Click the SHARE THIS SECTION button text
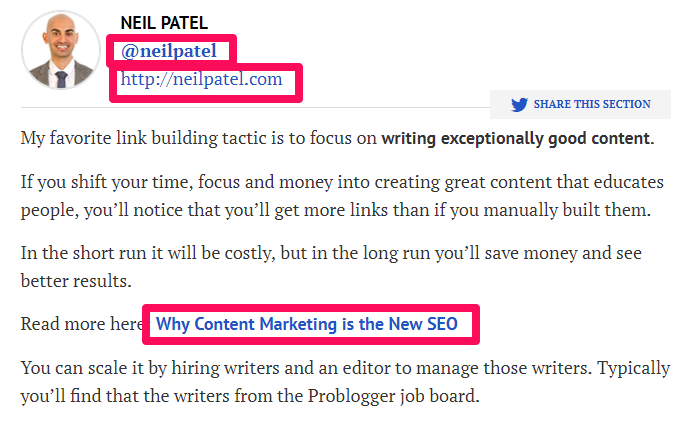 click(x=592, y=104)
